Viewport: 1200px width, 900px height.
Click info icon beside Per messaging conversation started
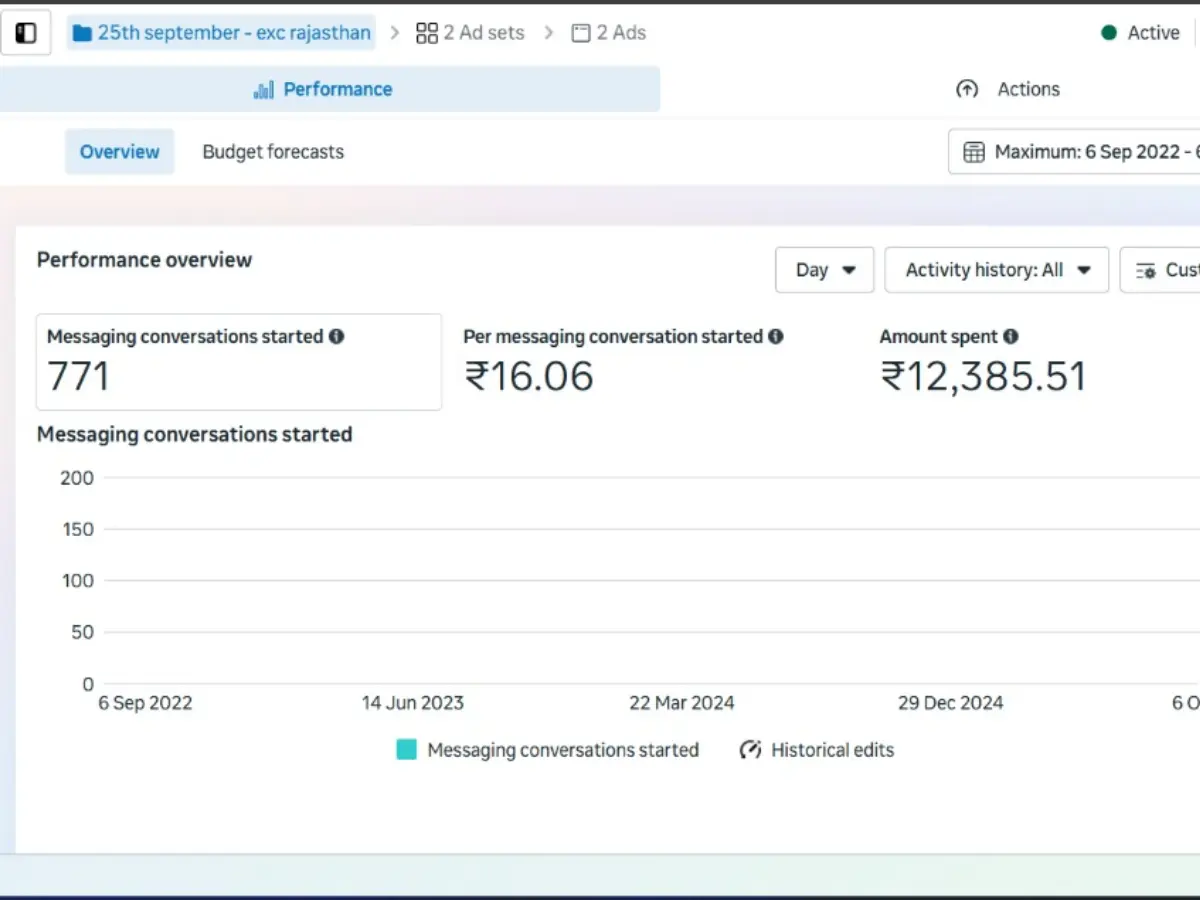tap(776, 337)
